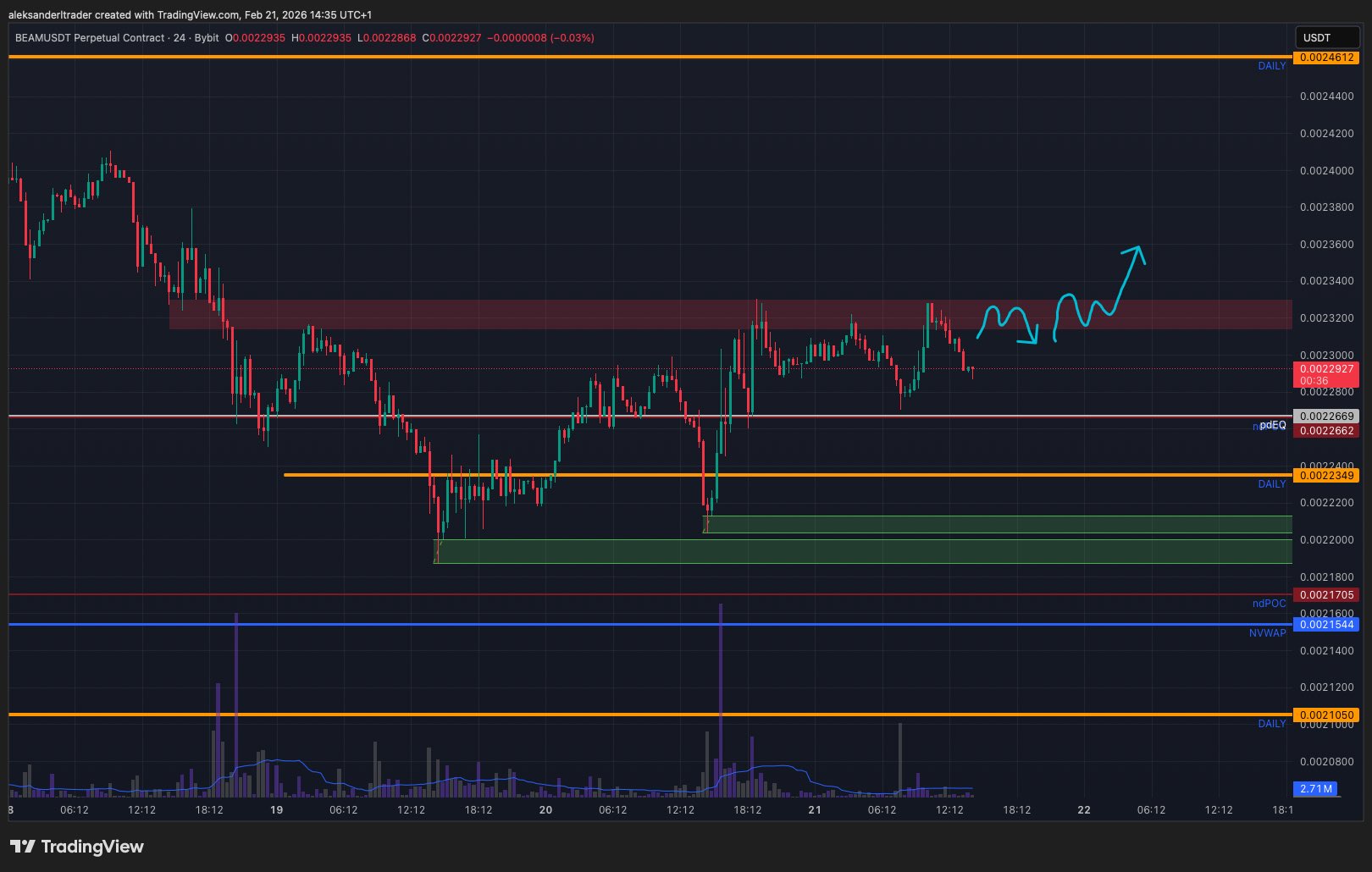
Task: Select the BEAMUSDT Perpetual Contract symbol title
Action: point(90,38)
